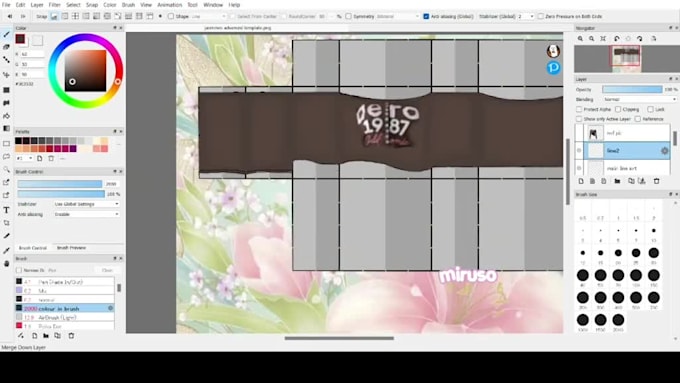Switch to the Brush Control tab
The height and width of the screenshot is (383, 680).
(x=33, y=248)
